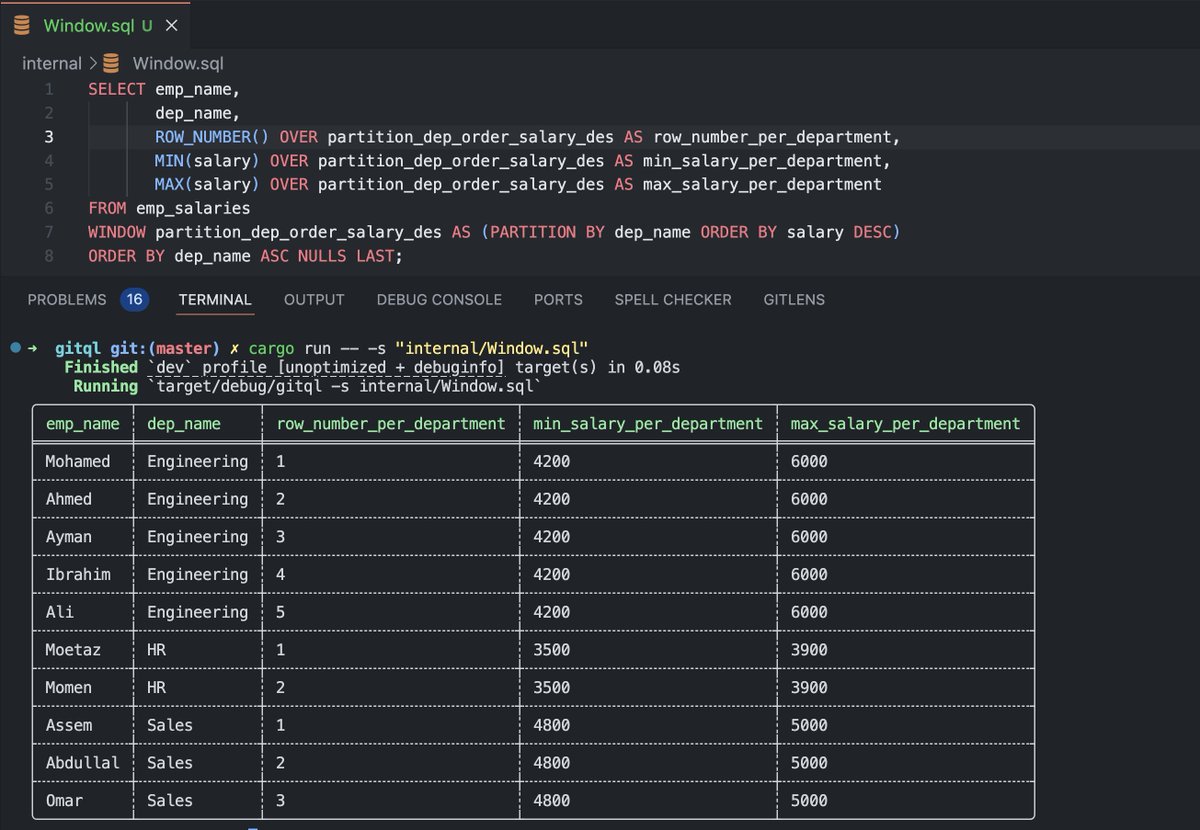Click the 'Ibrahim' cell in the table
1200x830 pixels.
point(78,574)
